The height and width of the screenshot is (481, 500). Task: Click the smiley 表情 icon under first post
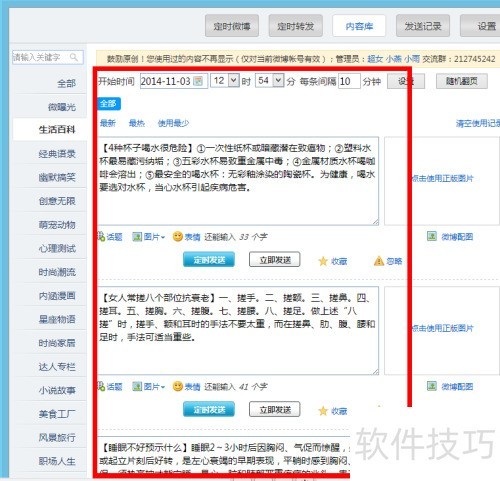(x=178, y=237)
